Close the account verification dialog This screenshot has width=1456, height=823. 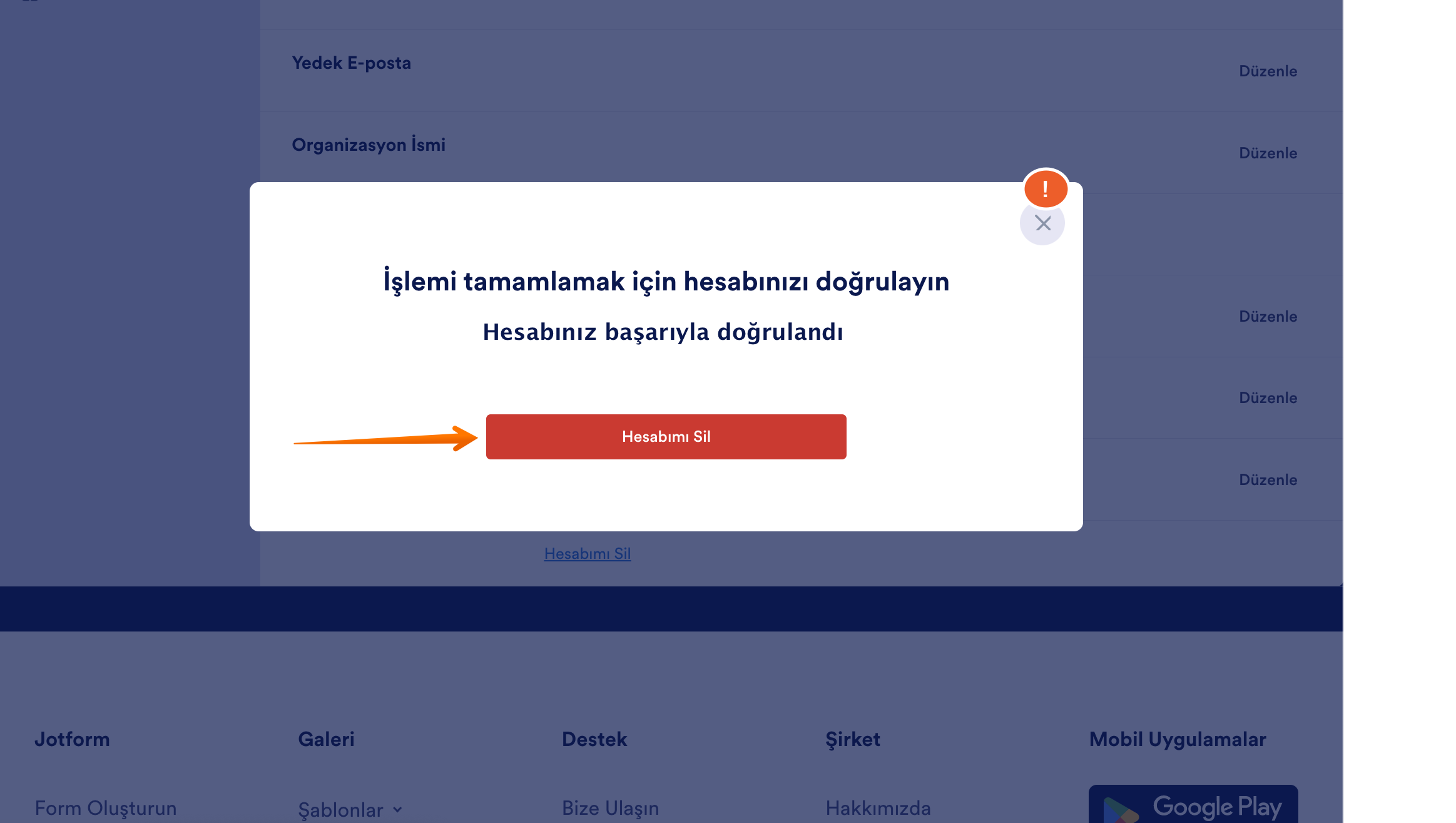coord(1042,223)
